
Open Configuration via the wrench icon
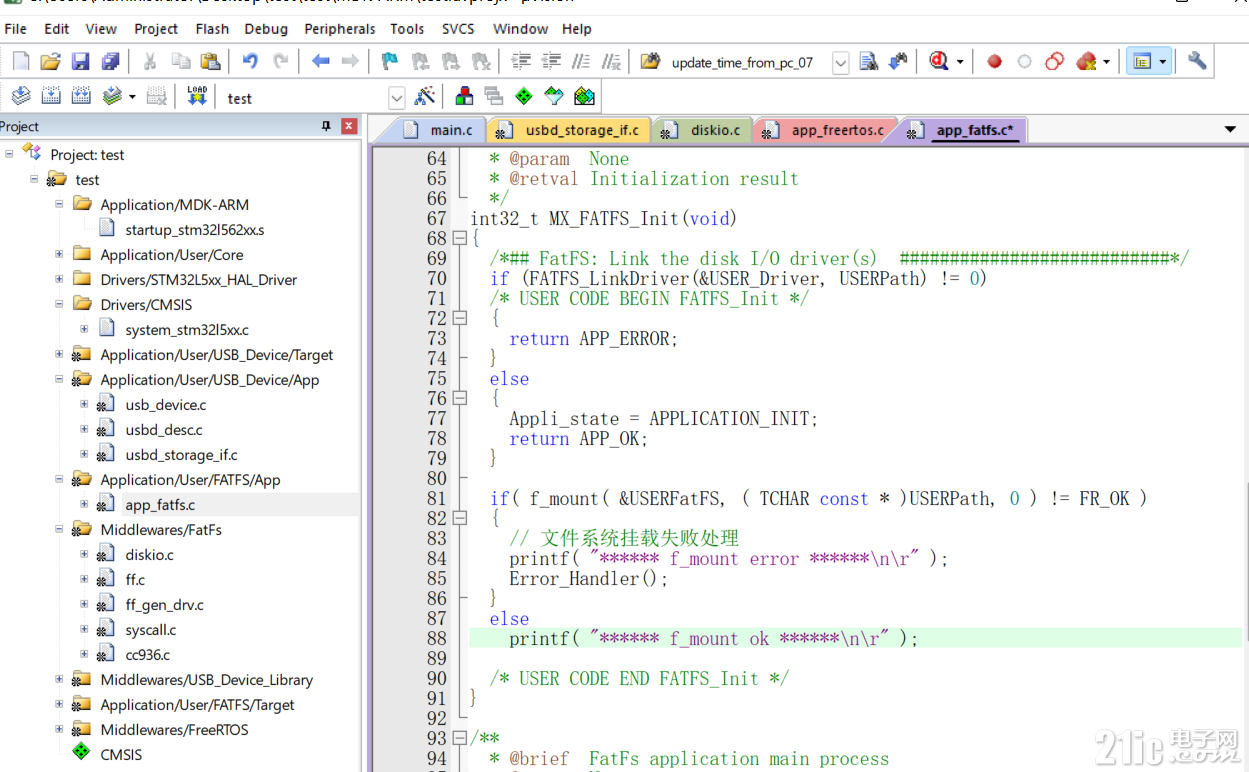1197,62
